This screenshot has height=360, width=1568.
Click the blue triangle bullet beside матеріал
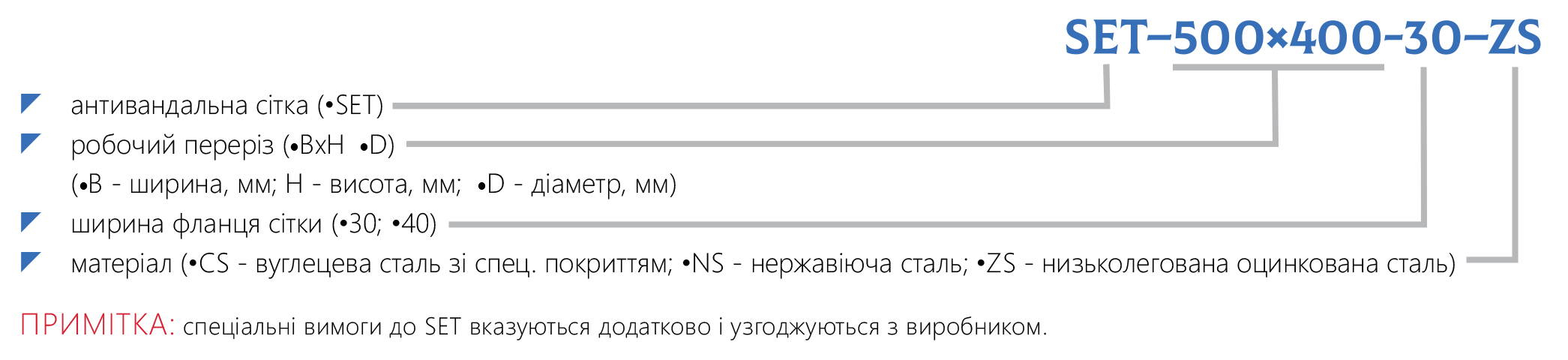point(30,261)
